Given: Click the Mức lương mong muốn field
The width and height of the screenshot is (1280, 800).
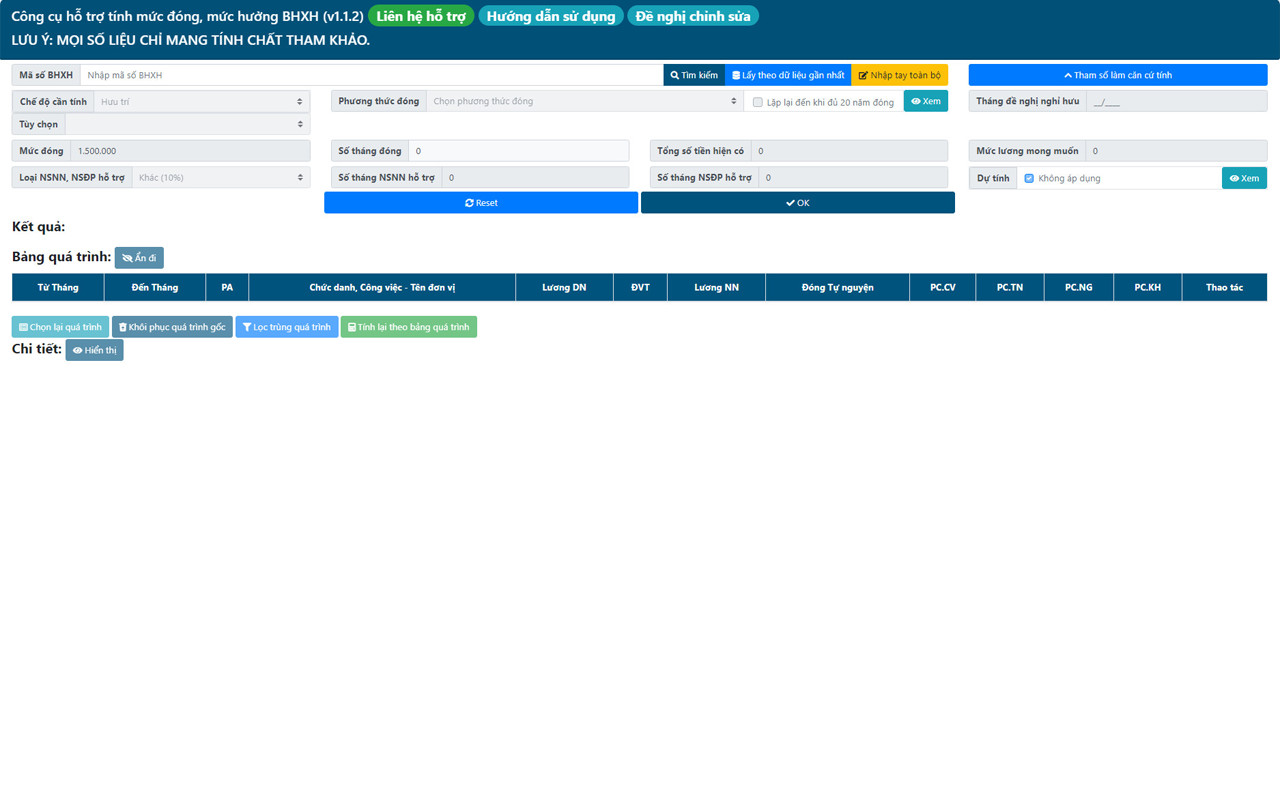Looking at the screenshot, I should (1176, 151).
